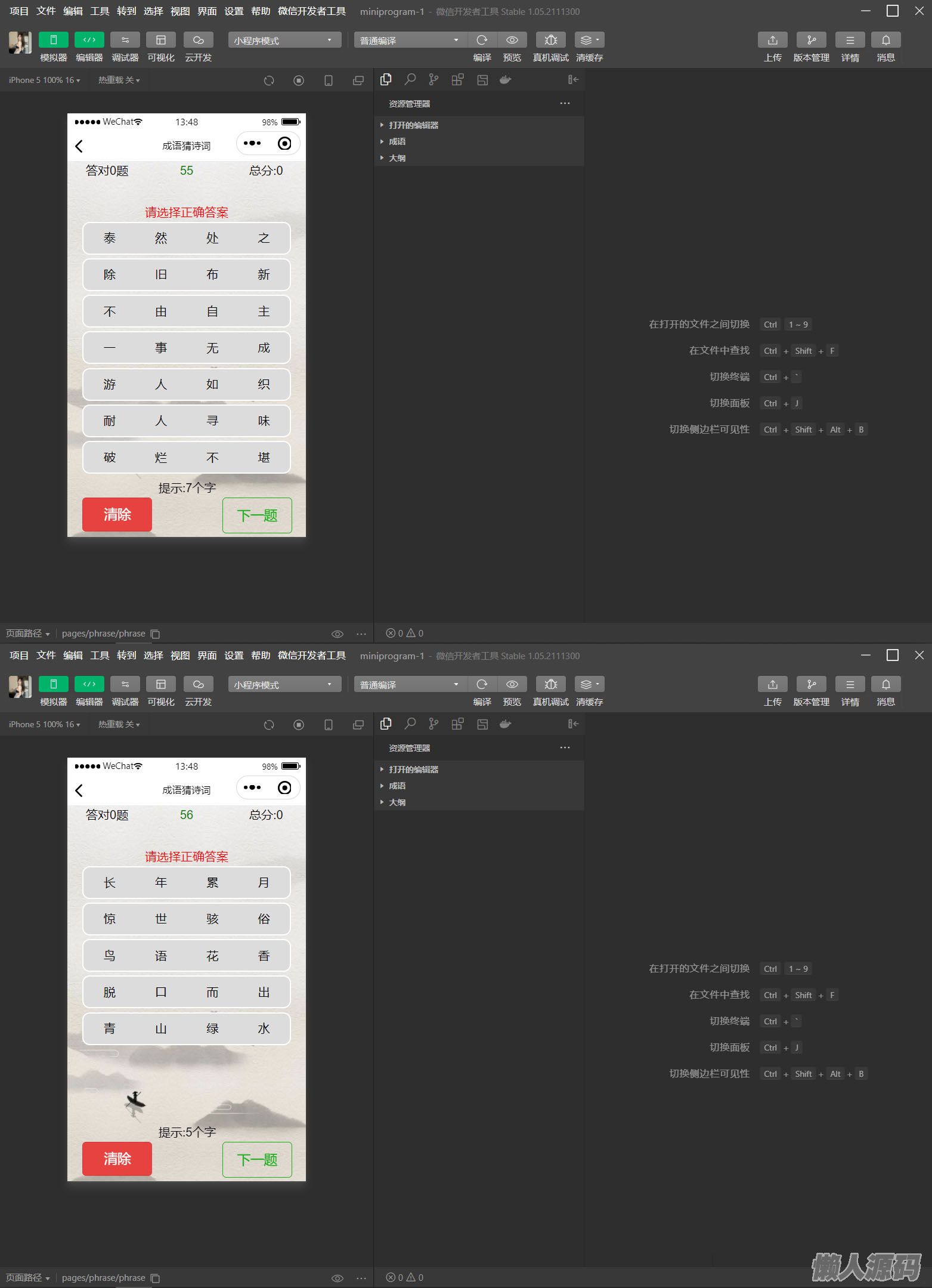
Task: Collapse sidebar panel icon in upper window
Action: click(574, 79)
